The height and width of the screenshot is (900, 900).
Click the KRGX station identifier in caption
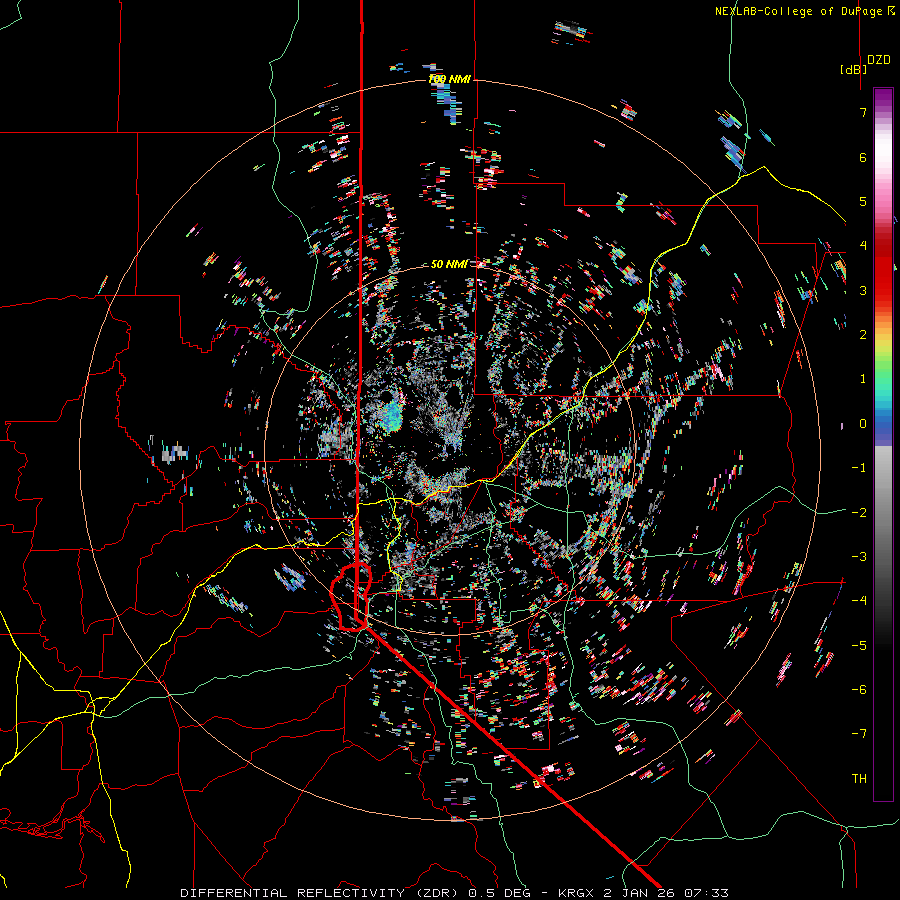click(x=576, y=893)
